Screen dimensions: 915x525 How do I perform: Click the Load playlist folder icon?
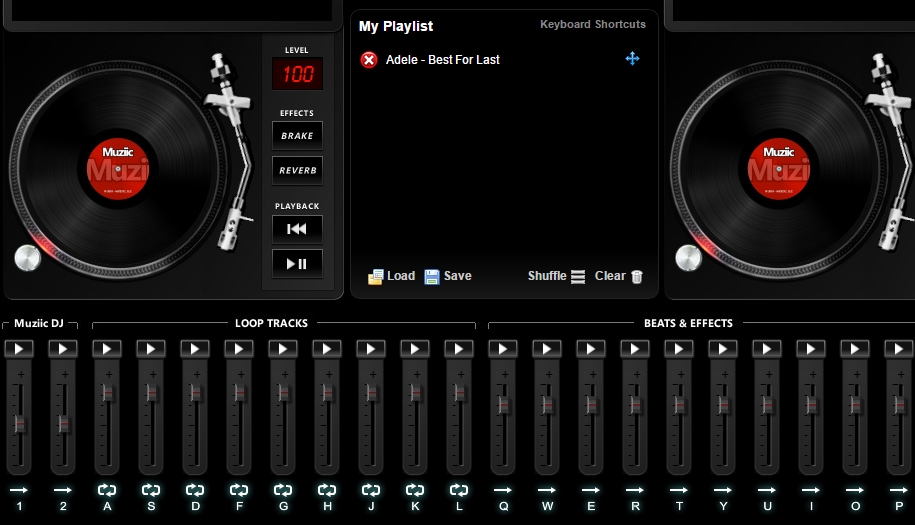point(376,277)
